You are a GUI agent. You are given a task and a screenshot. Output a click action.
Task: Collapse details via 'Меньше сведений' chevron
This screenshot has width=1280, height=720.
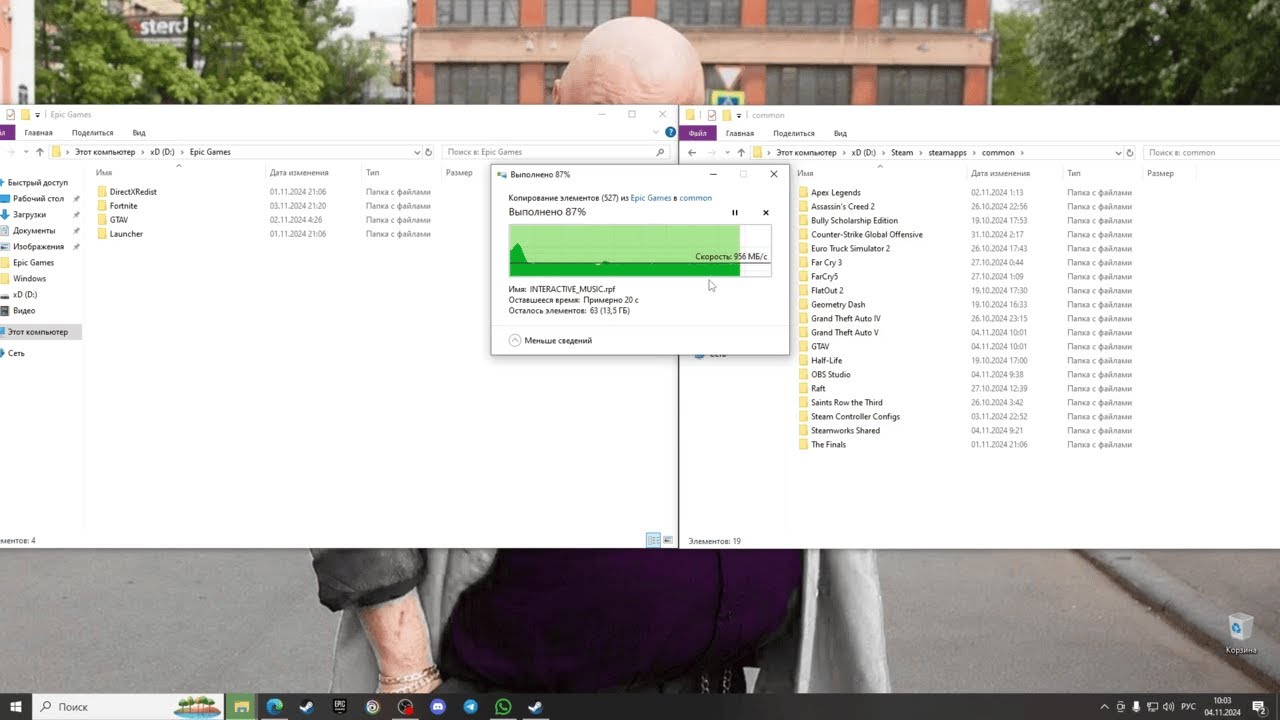click(x=515, y=340)
